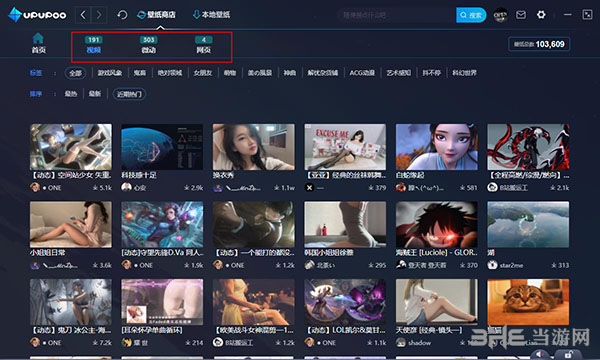Select the 绝对领域 tag filter
This screenshot has width=600, height=360.
(x=170, y=73)
